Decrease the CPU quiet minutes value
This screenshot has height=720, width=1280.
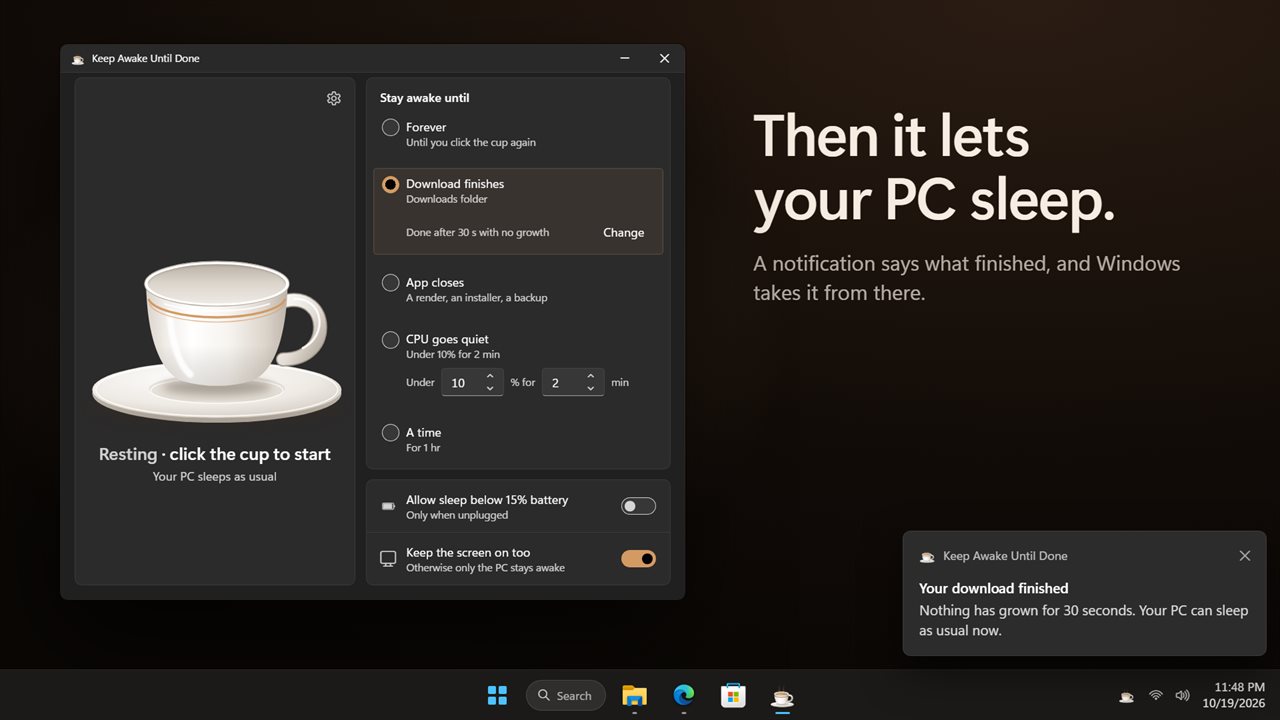point(591,388)
